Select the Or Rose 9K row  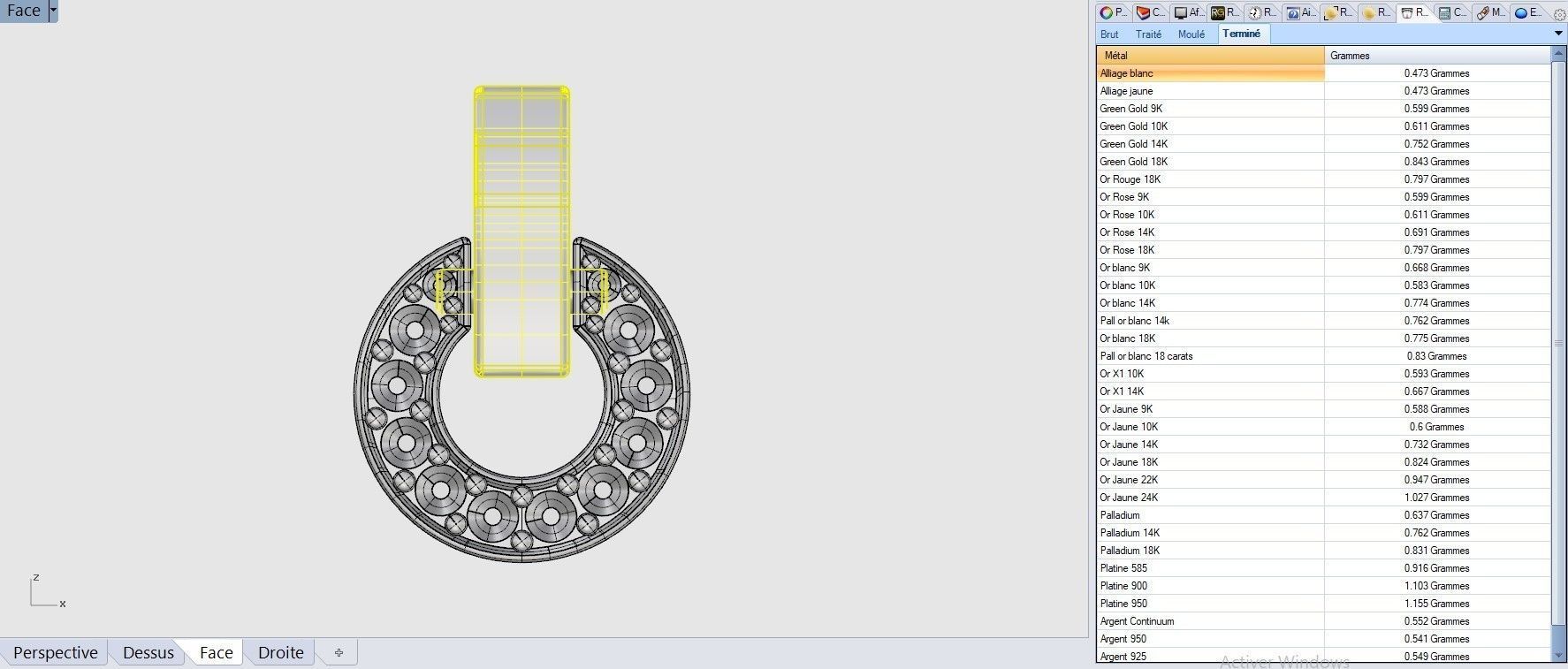tap(1323, 197)
